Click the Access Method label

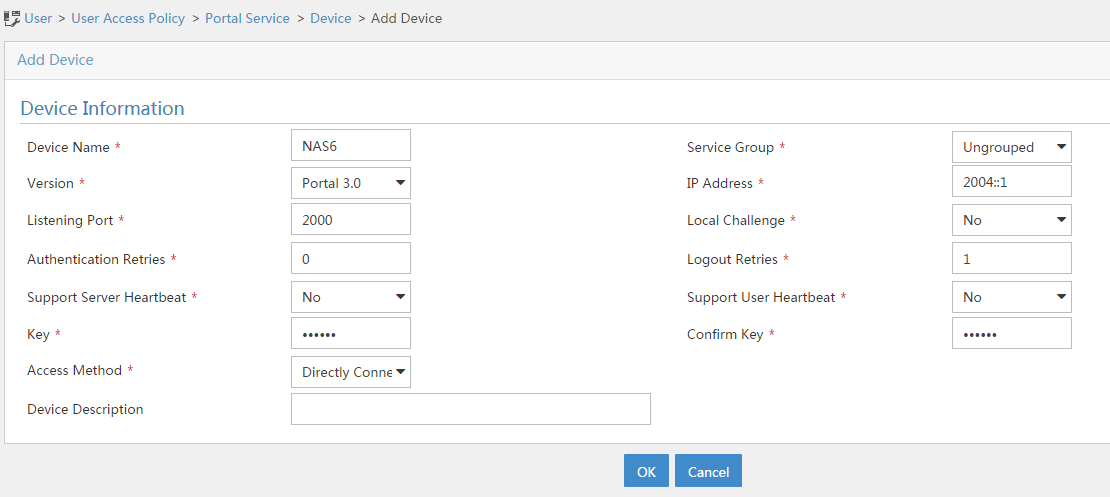(74, 370)
